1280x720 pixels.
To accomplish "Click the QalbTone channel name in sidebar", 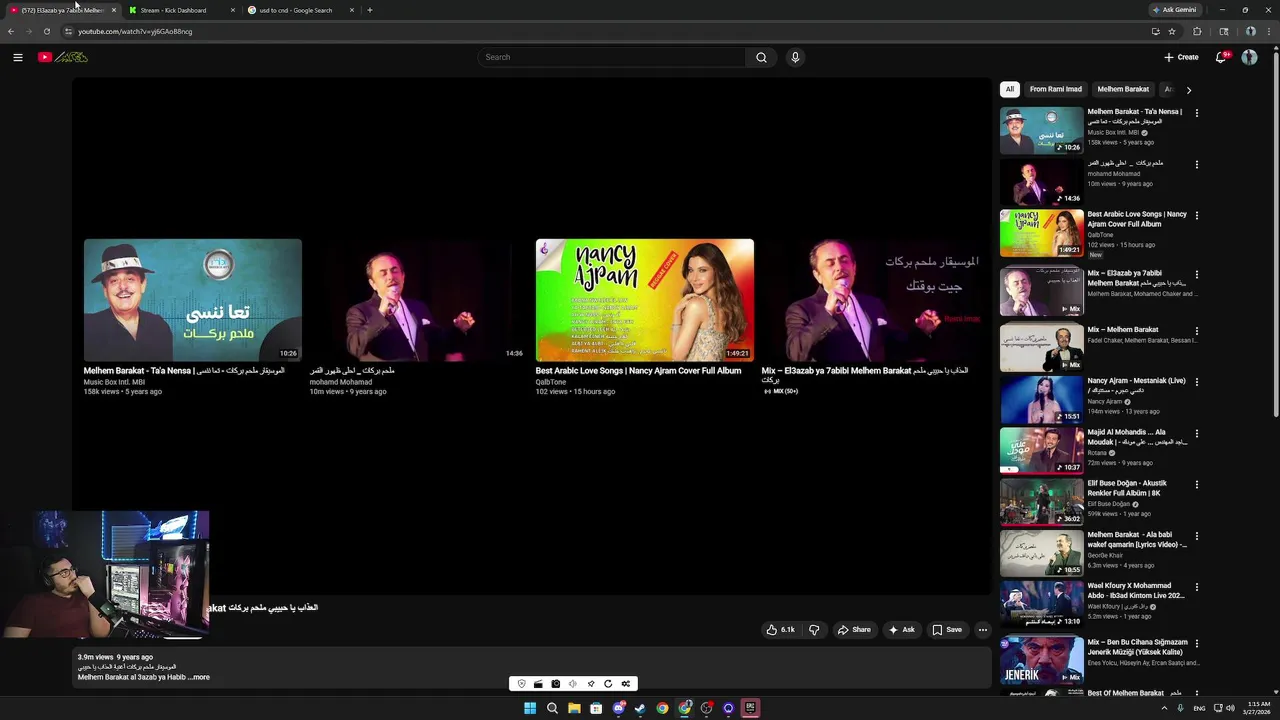I will coord(1100,235).
